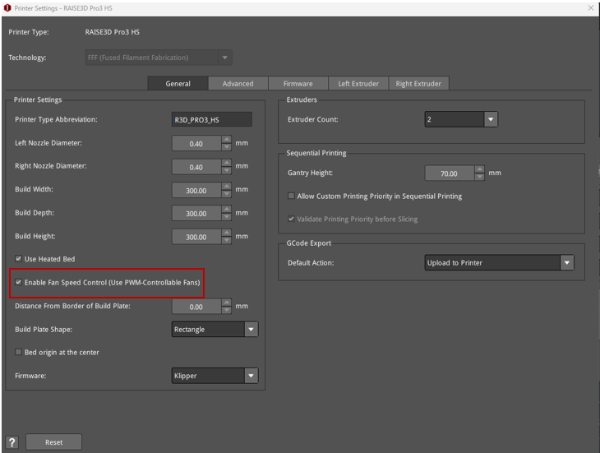Increase Build Height with up arrow
The width and height of the screenshot is (600, 453).
click(x=227, y=233)
